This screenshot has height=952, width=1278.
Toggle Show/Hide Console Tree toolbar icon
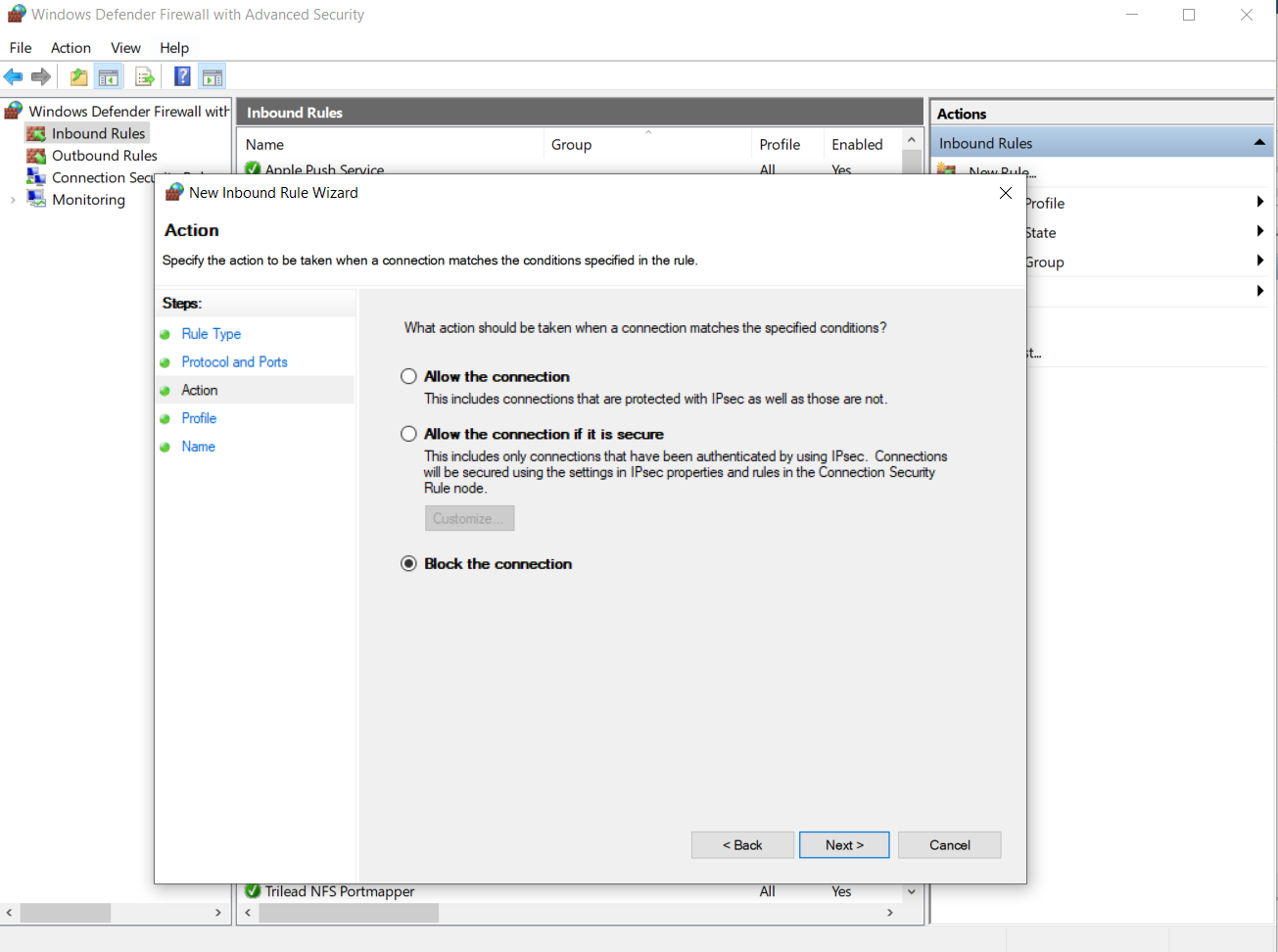point(109,77)
